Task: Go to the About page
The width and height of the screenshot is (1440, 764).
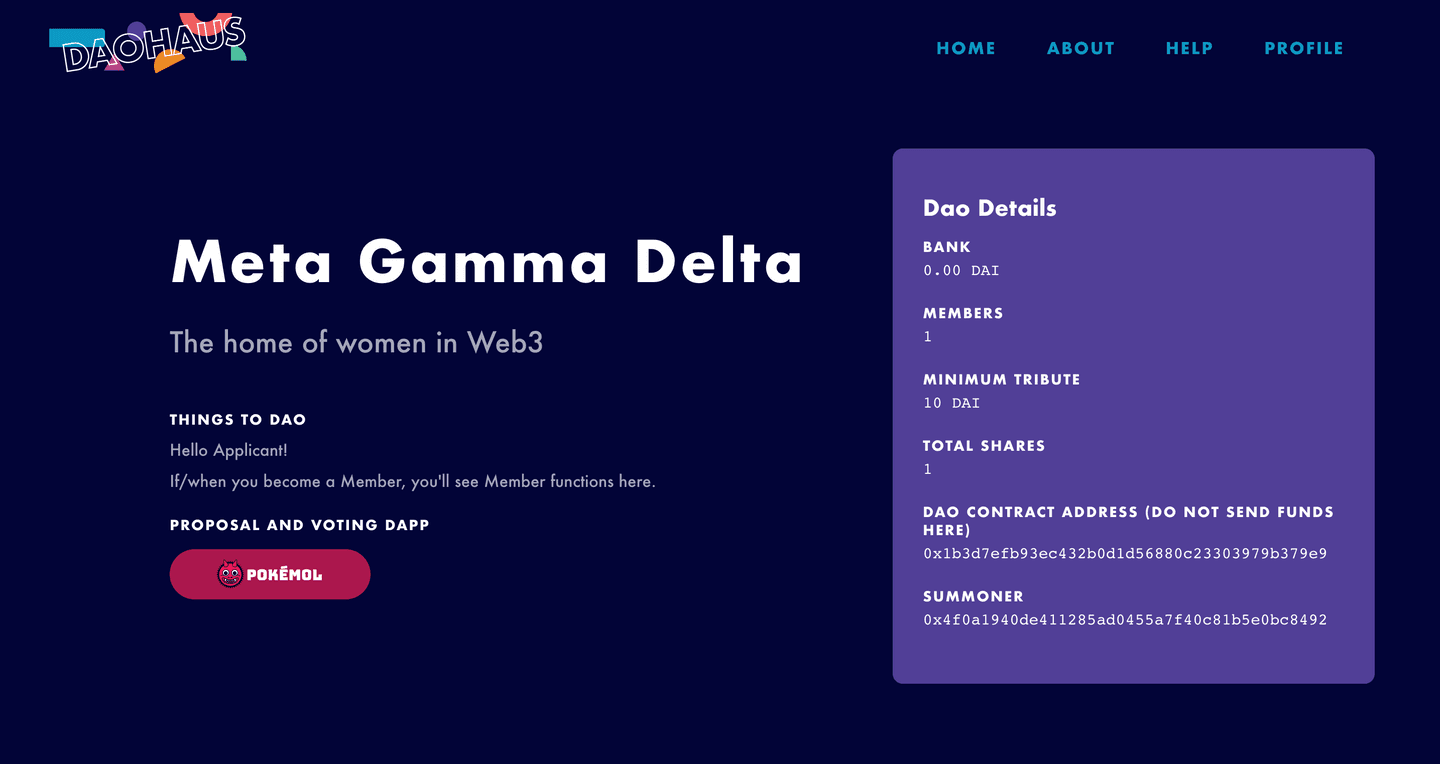Action: click(1081, 48)
